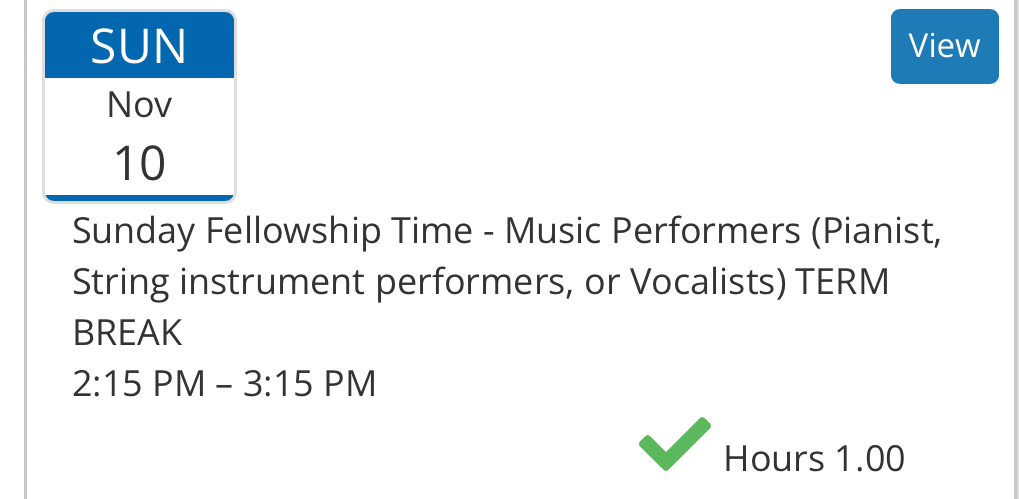The image size is (1019, 499).
Task: Click the Hours label beside the checkmark
Action: pyautogui.click(x=774, y=459)
